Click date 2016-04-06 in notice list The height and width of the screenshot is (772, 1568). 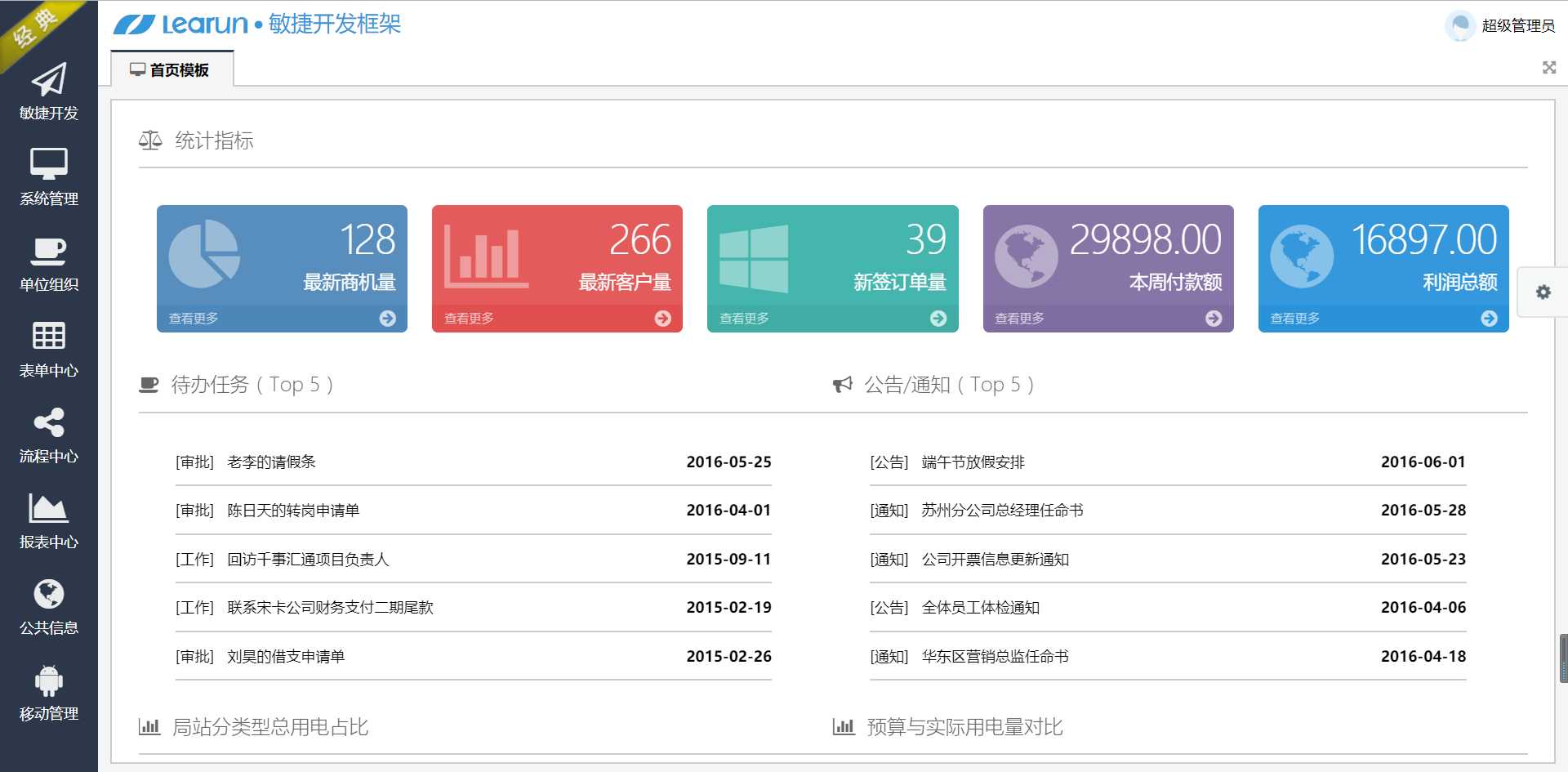coord(1423,608)
